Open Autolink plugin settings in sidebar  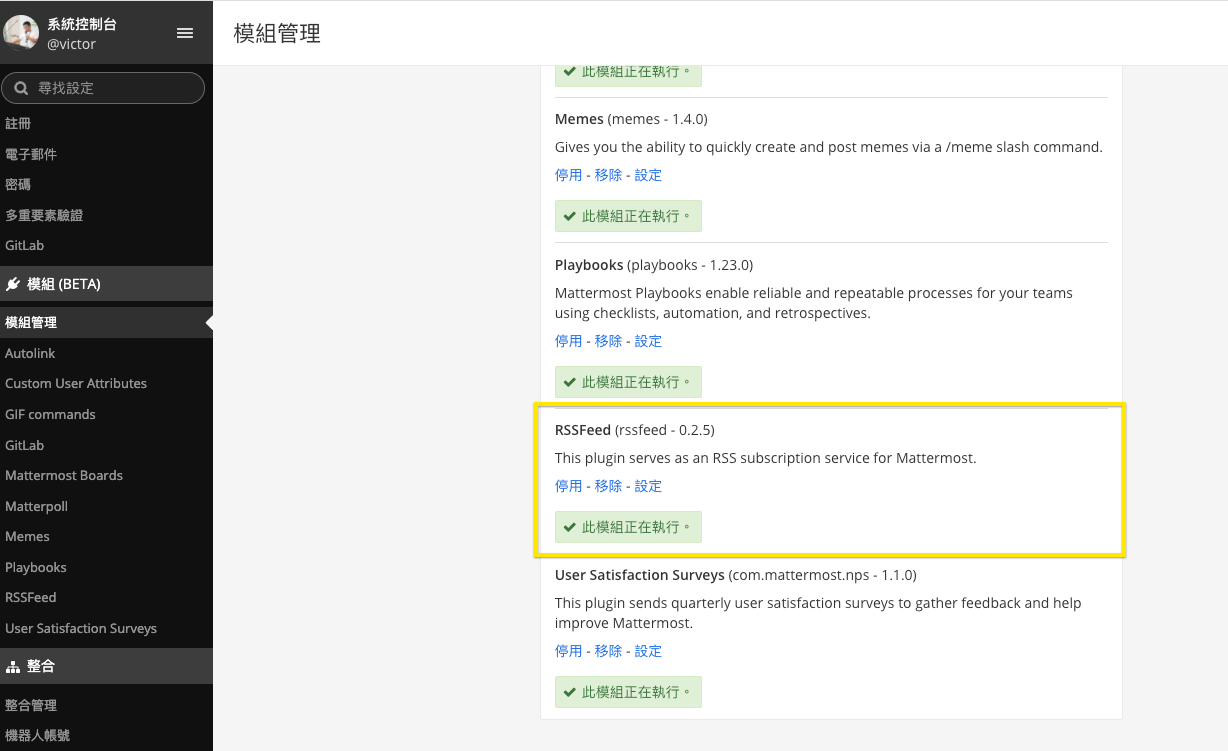click(x=30, y=353)
